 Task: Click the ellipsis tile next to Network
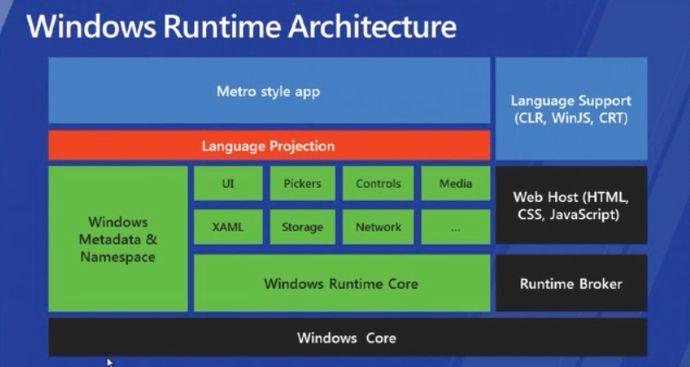pyautogui.click(x=455, y=227)
